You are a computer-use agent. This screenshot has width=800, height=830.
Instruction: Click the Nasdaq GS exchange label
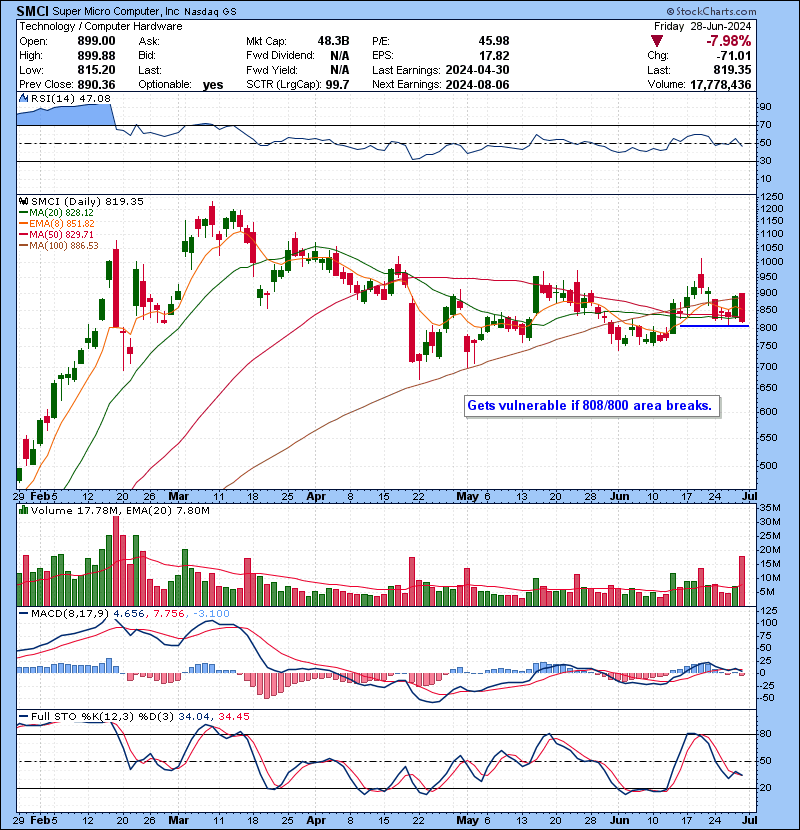[210, 12]
